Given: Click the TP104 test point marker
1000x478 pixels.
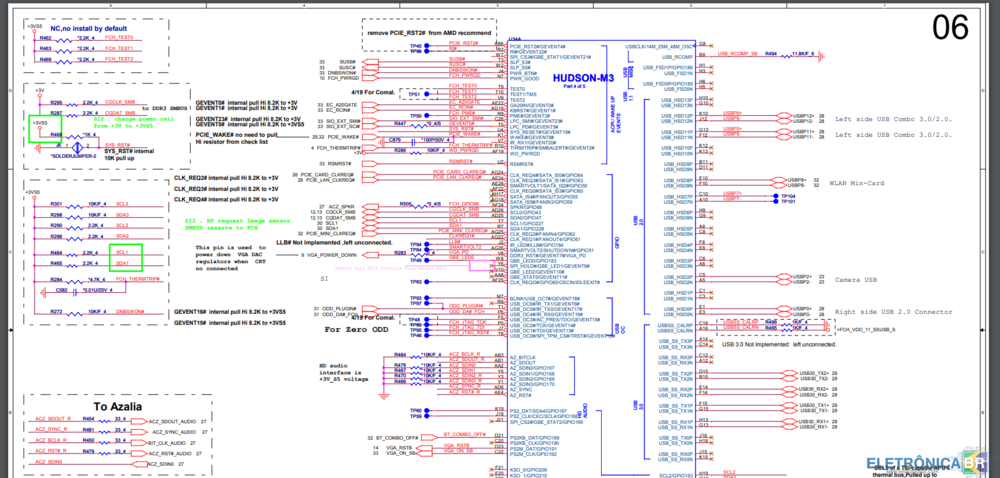Looking at the screenshot, I should click(x=774, y=196).
